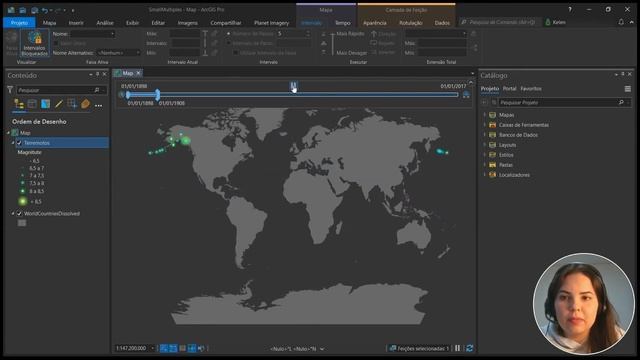The image size is (640, 360).
Task: Click the save project icon in title bar
Action: (34, 10)
